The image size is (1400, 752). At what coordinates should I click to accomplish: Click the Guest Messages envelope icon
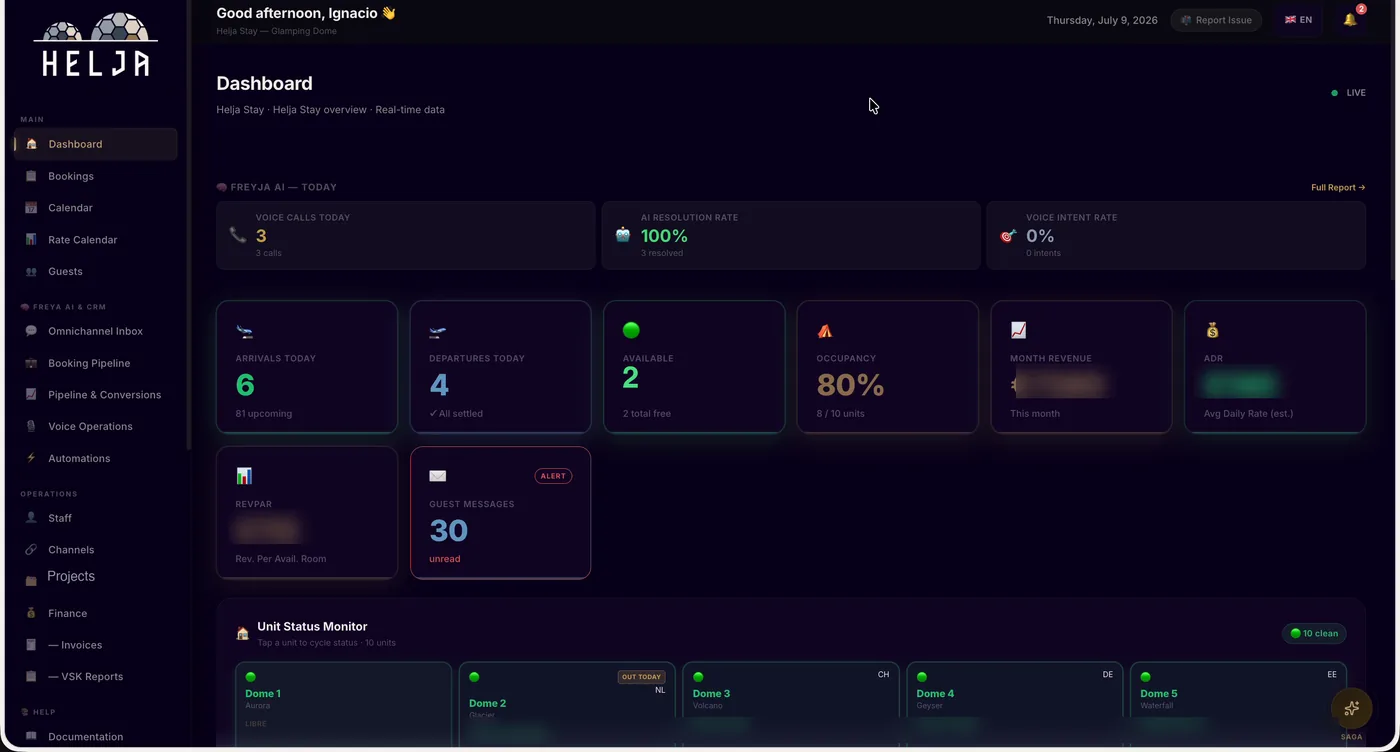click(437, 476)
